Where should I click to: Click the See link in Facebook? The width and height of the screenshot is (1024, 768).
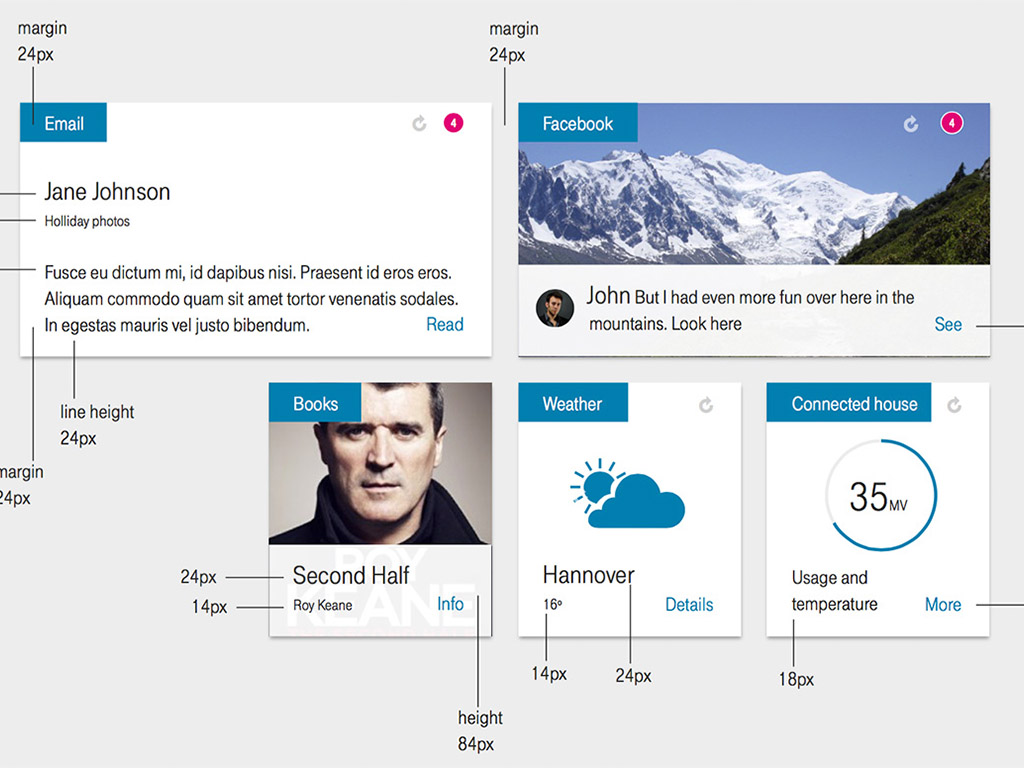[948, 324]
